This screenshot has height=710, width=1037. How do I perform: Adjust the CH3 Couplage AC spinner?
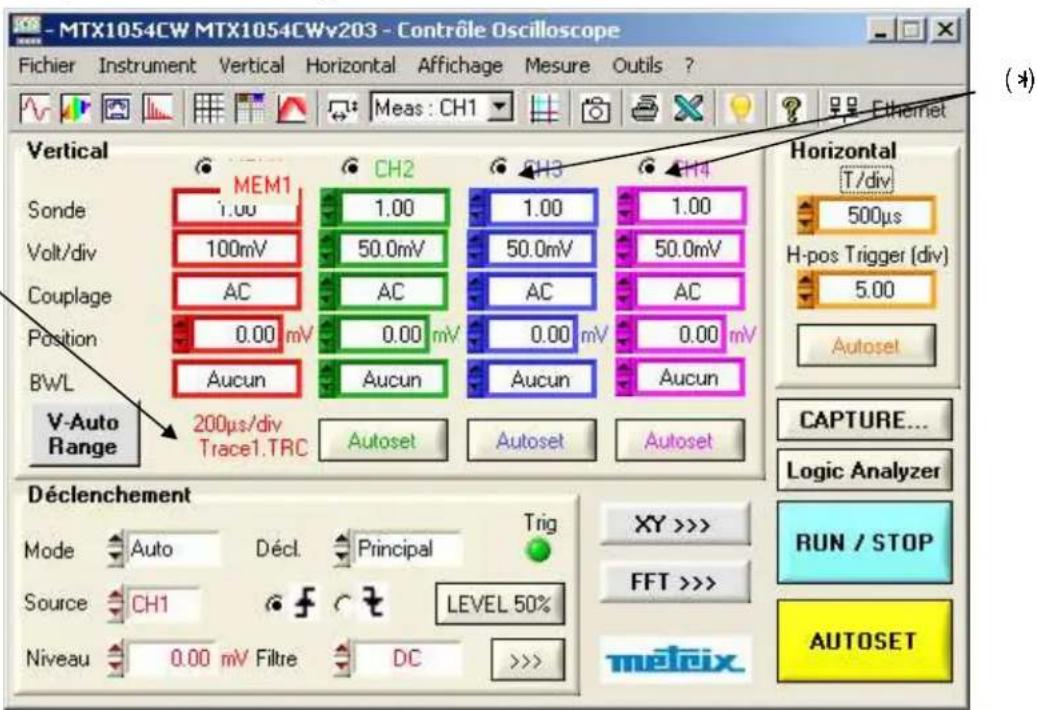point(477,292)
